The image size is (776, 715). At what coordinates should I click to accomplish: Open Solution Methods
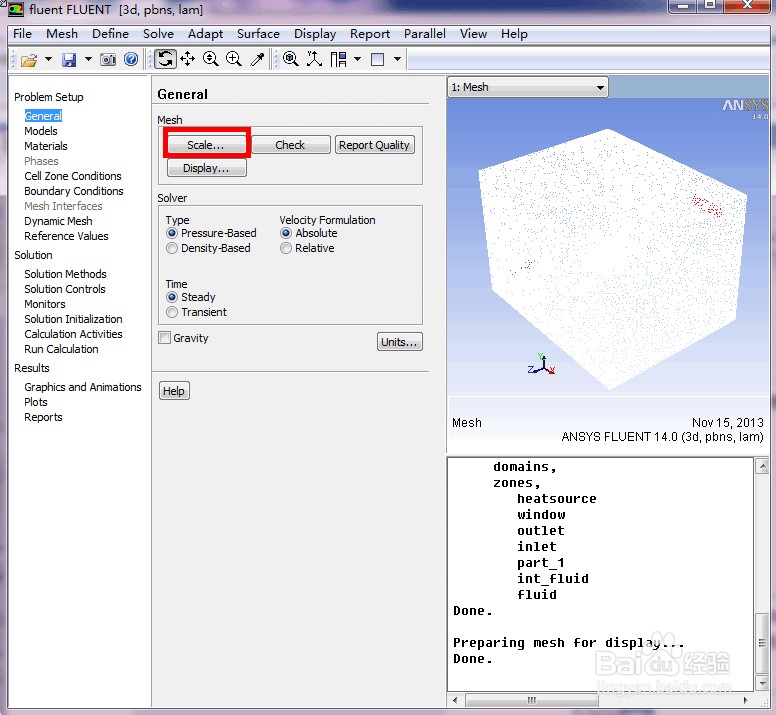point(65,274)
